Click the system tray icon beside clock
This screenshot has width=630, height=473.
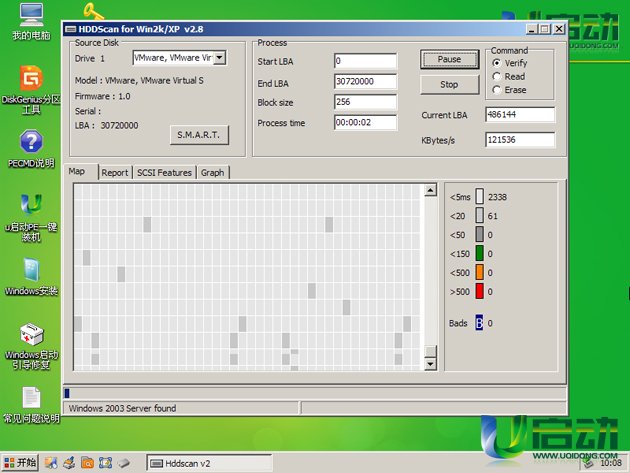click(589, 463)
